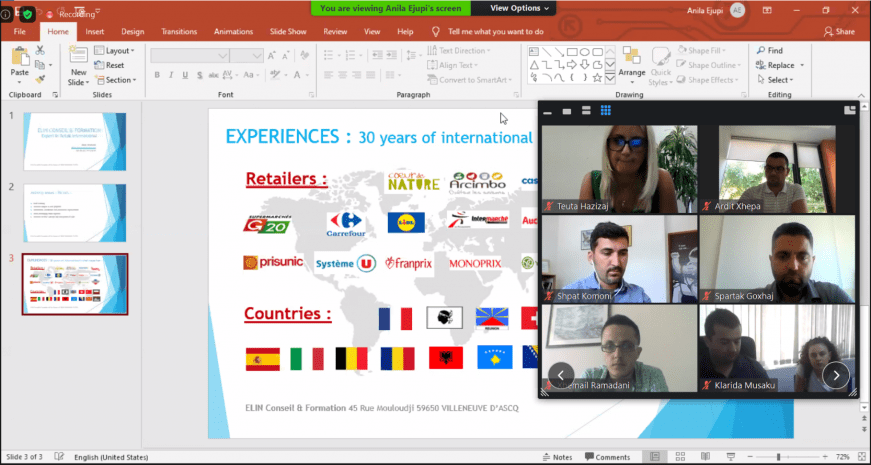Show next participants with right arrow
Screen dimensions: 871x465
(x=835, y=376)
